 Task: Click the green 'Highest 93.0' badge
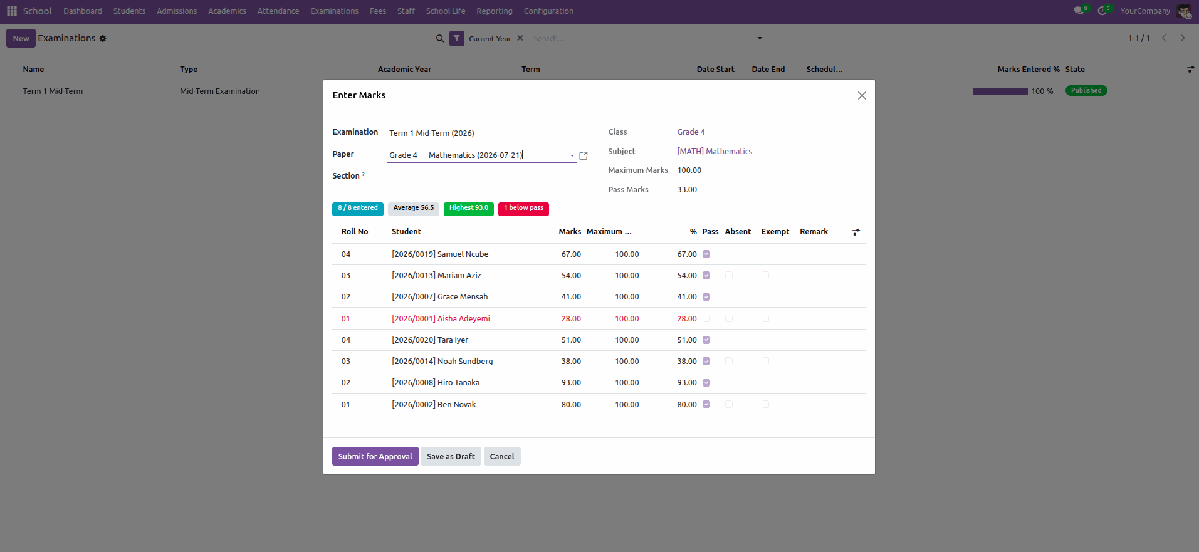pyautogui.click(x=469, y=208)
